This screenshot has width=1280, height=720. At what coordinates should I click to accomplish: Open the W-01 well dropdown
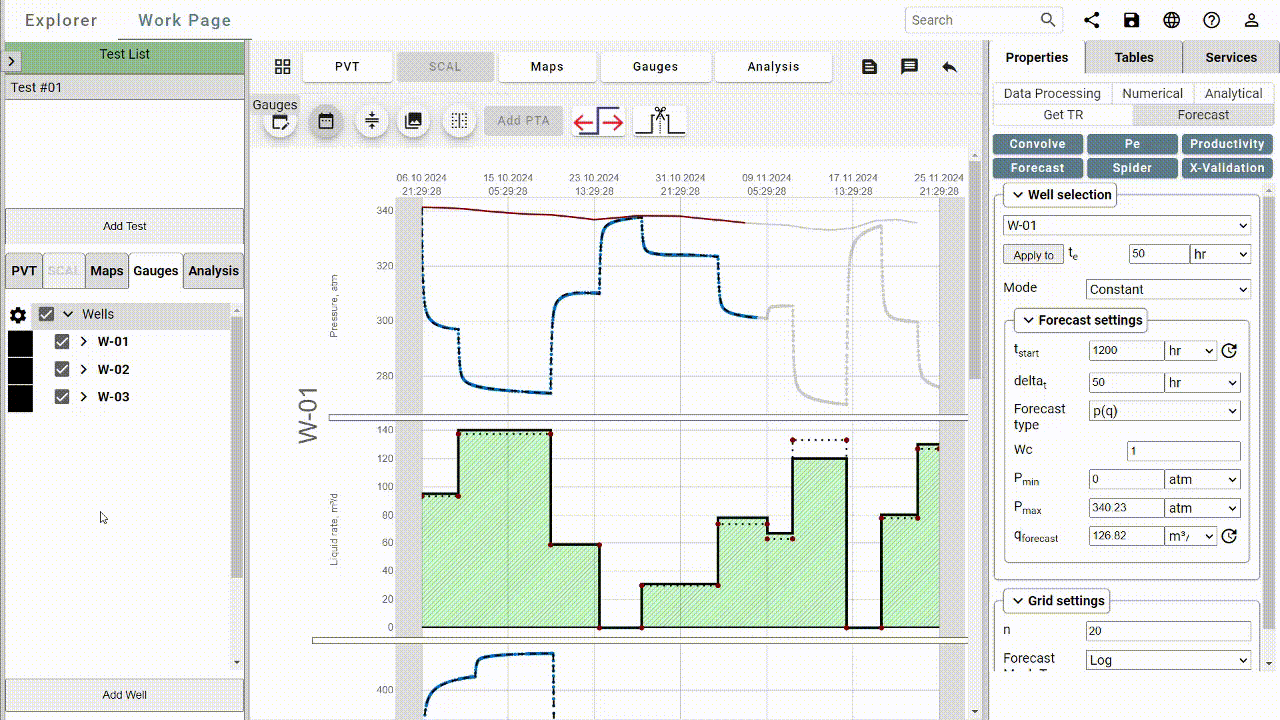coord(1127,226)
